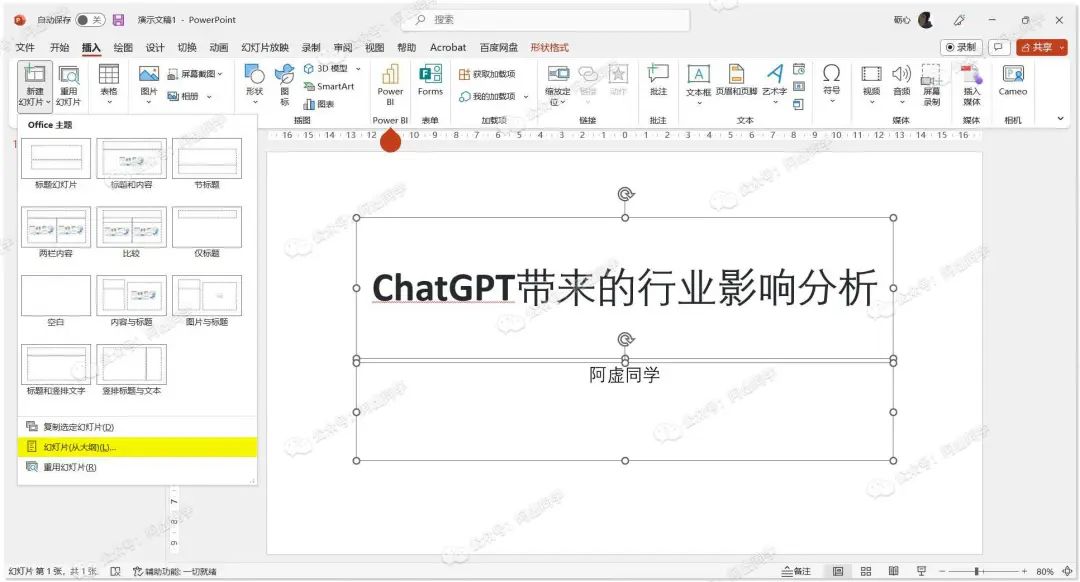Insert a SmartArt graphic
Image resolution: width=1080 pixels, height=582 pixels.
pos(329,86)
